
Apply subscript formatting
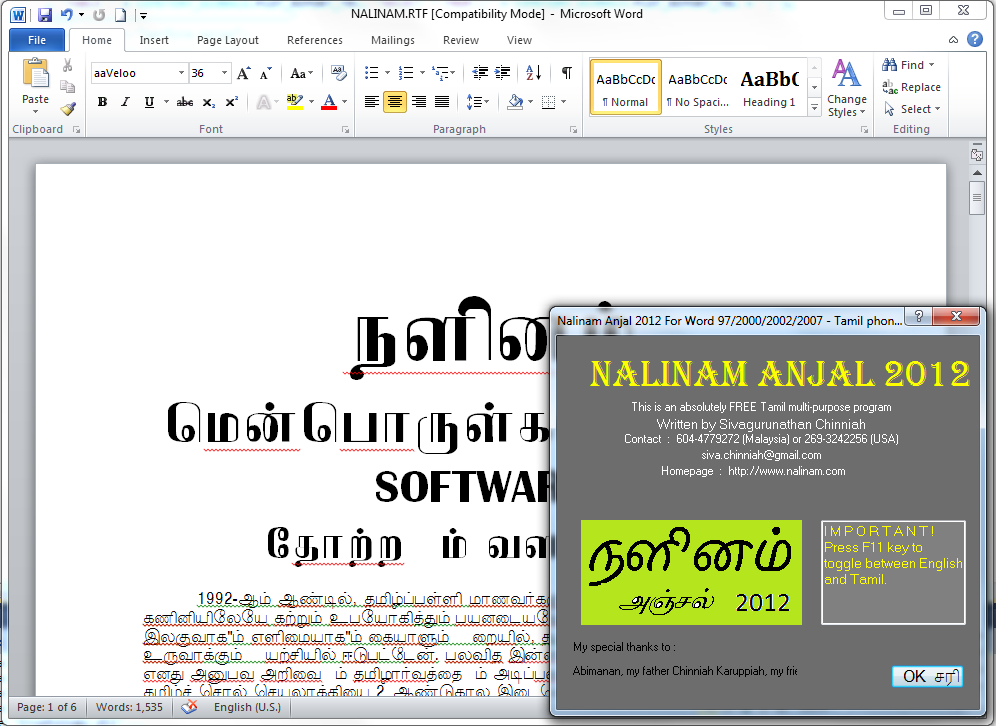(208, 102)
